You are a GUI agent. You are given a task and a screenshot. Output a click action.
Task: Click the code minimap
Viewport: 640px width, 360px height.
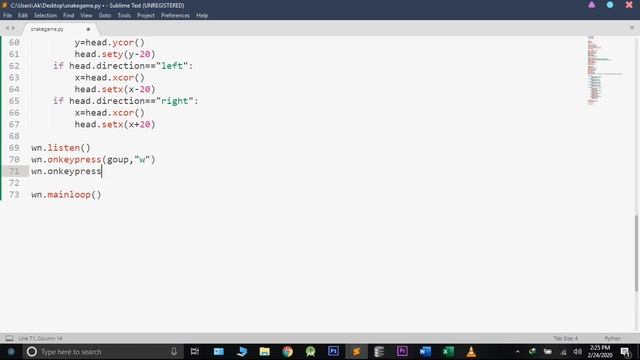604,70
